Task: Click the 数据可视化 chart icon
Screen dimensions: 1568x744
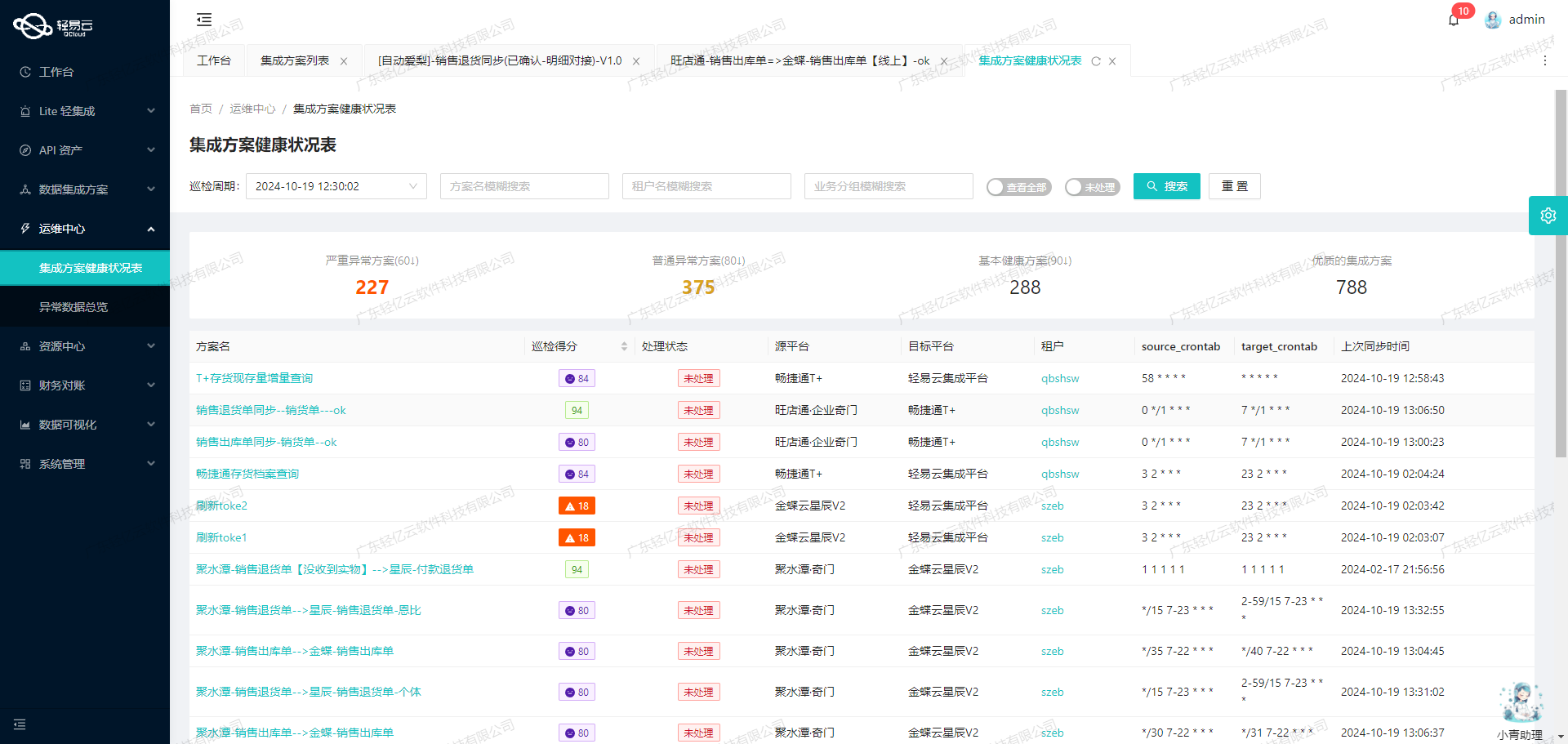Action: click(25, 425)
